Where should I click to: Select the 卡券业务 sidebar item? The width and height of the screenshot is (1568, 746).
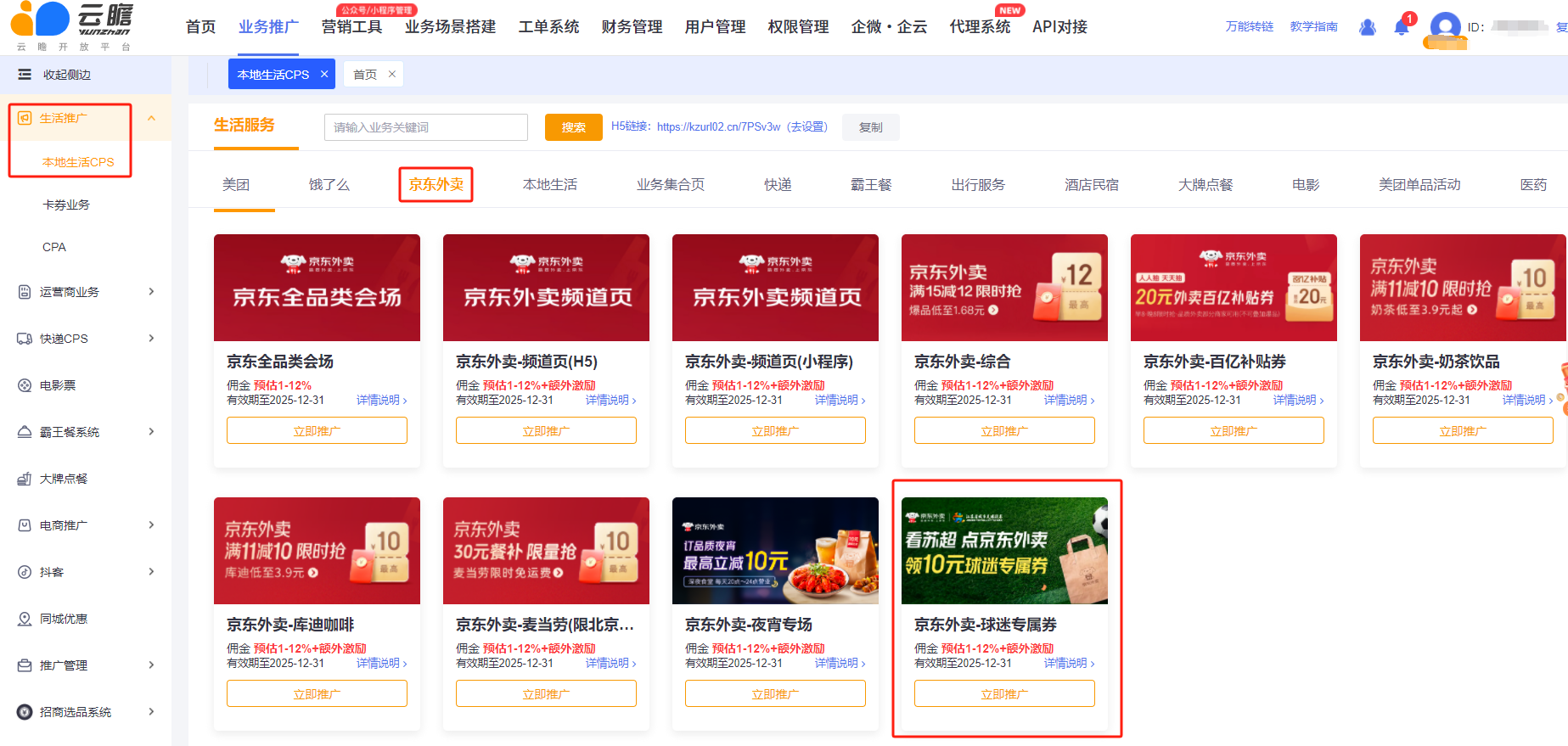tap(66, 205)
